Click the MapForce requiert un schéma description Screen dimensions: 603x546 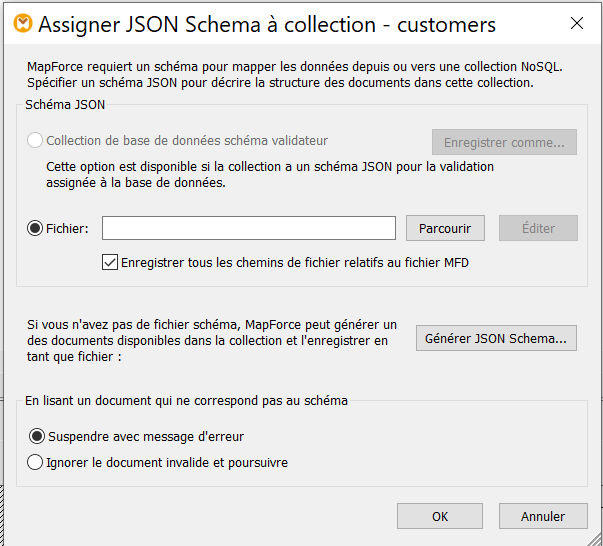(x=294, y=74)
